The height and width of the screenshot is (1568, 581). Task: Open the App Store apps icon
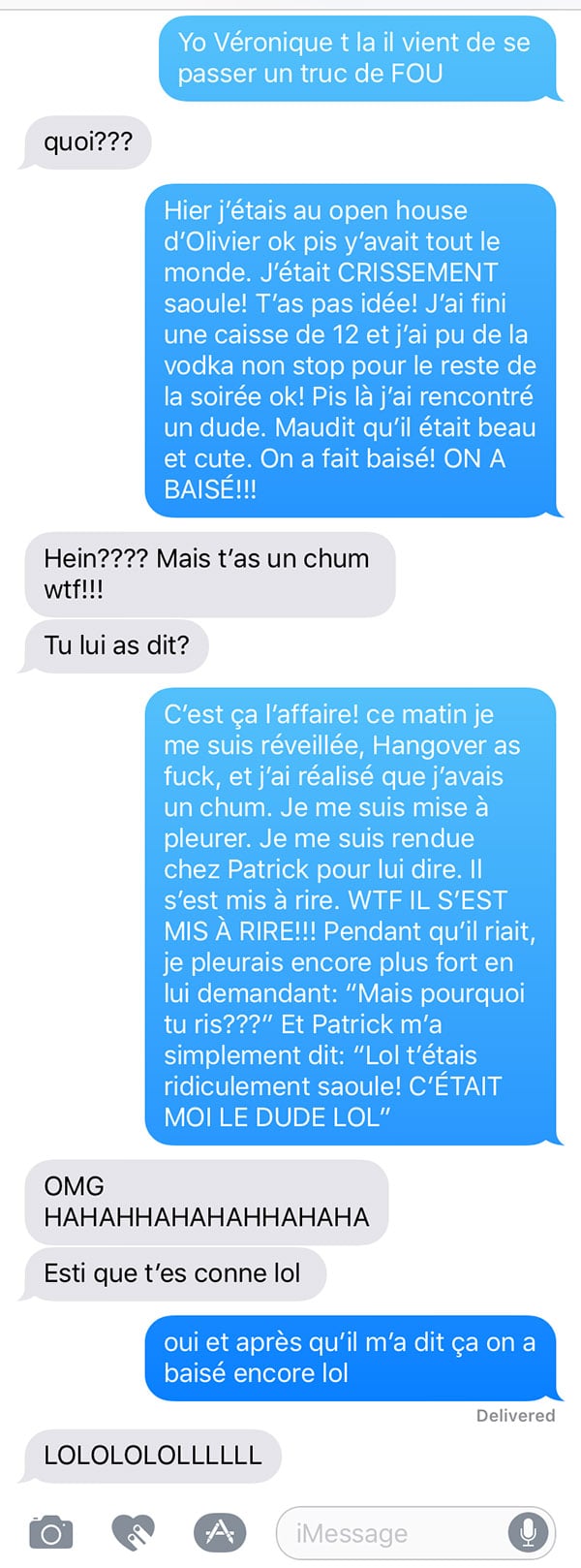(220, 1532)
